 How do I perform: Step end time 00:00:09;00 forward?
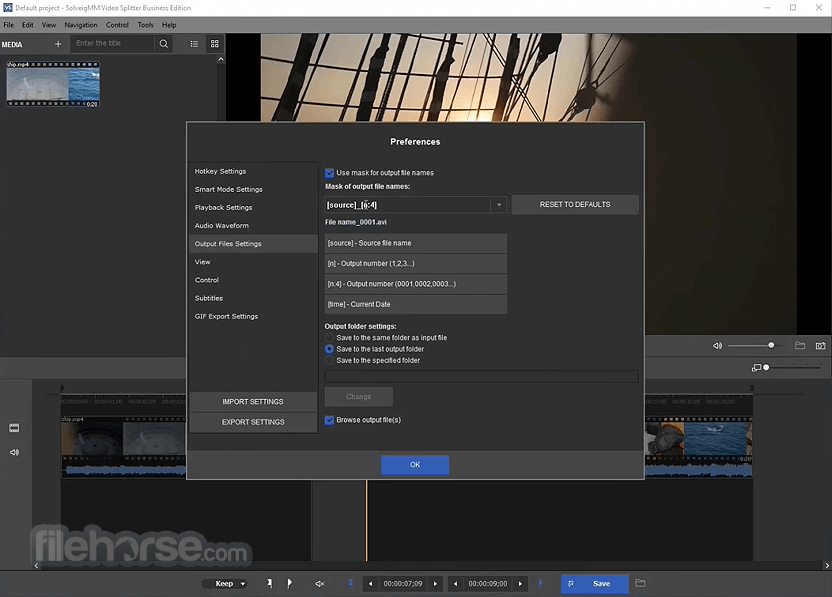521,584
